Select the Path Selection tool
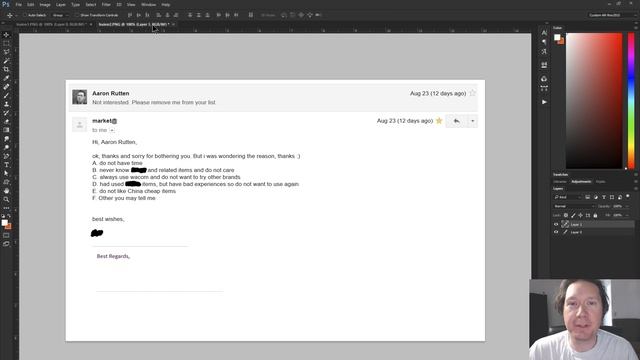The height and width of the screenshot is (360, 640). (6, 173)
